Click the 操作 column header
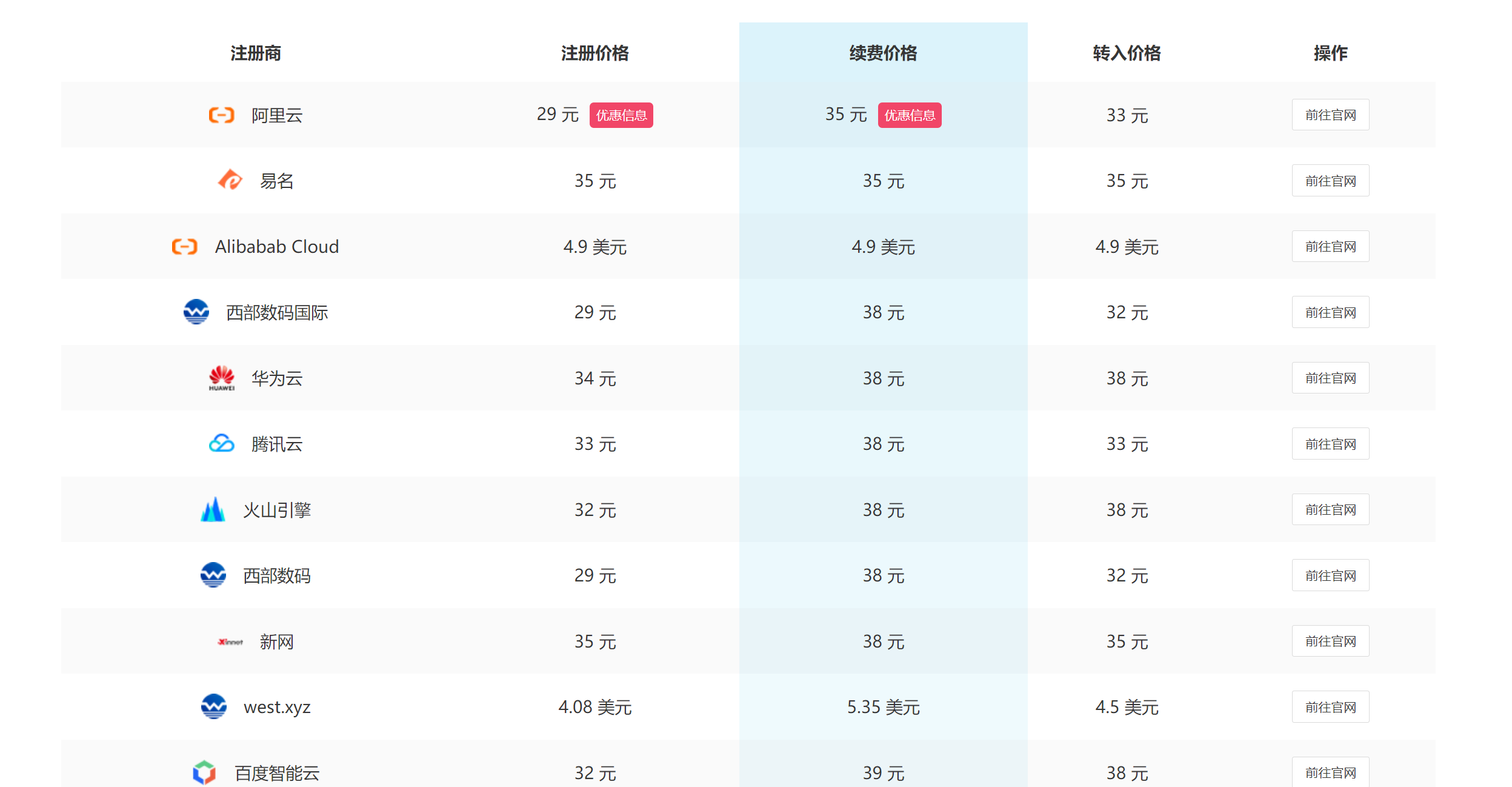 tap(1330, 53)
